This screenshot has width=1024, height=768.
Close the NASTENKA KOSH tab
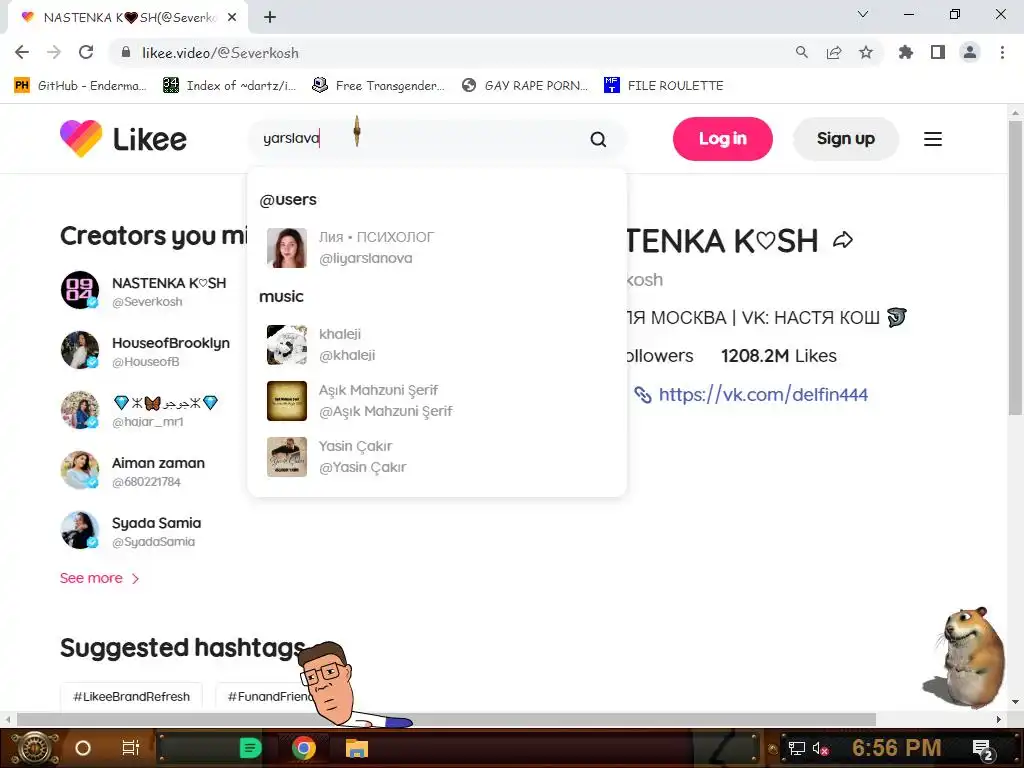coord(232,18)
